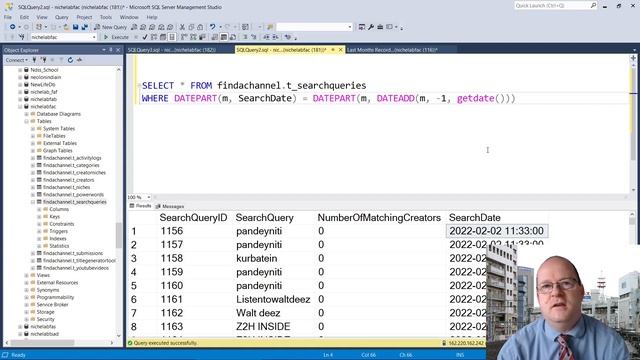640x360 pixels.
Task: Close the active SQLQuery2.sql tab
Action: 341,50
